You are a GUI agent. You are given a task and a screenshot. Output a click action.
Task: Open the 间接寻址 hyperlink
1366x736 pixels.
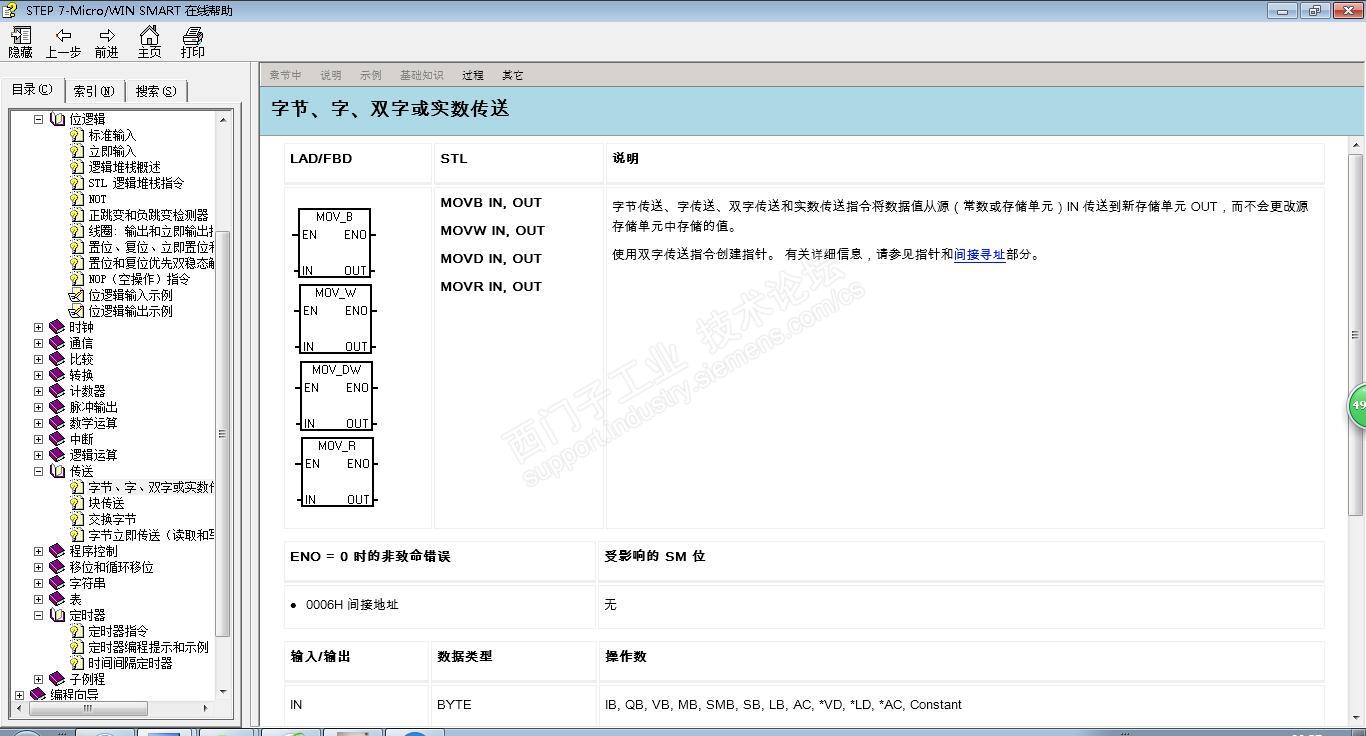[x=979, y=254]
